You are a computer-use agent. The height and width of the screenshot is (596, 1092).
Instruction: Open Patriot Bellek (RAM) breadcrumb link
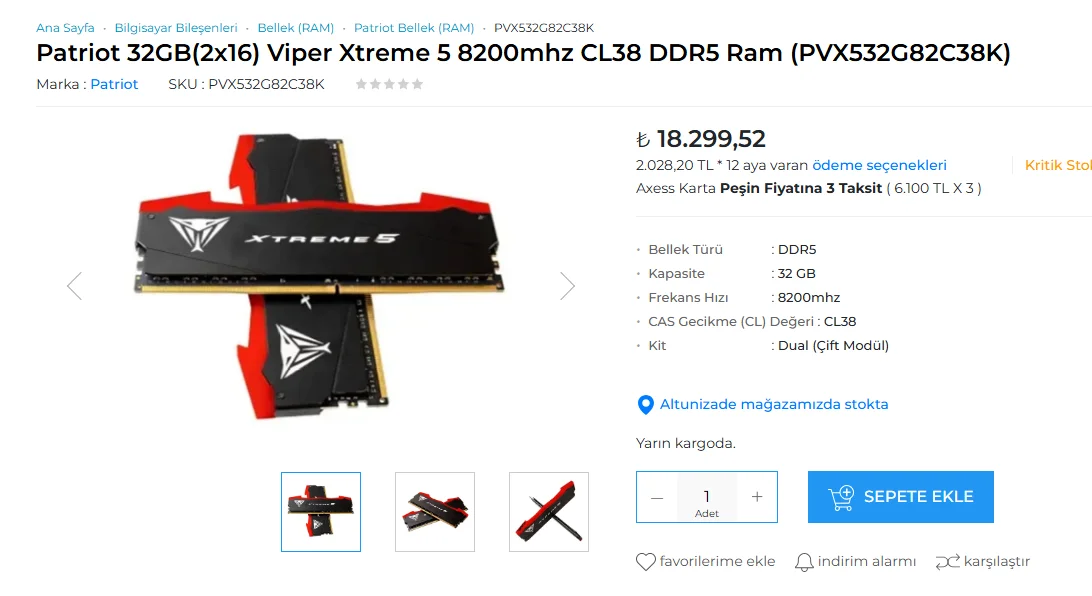414,28
